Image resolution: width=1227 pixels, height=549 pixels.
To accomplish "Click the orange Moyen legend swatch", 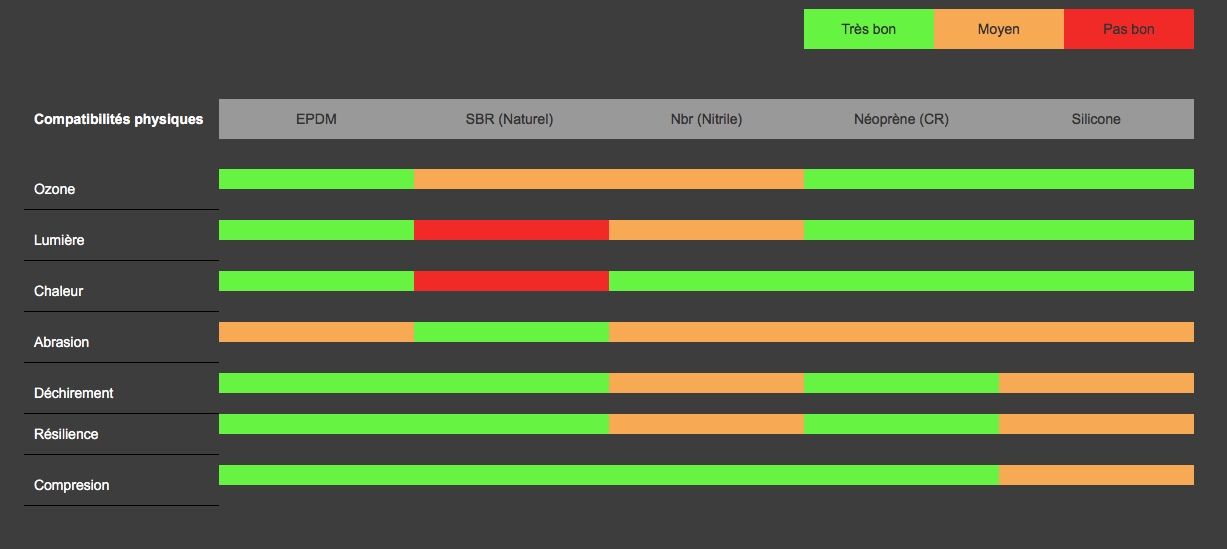I will (x=998, y=29).
